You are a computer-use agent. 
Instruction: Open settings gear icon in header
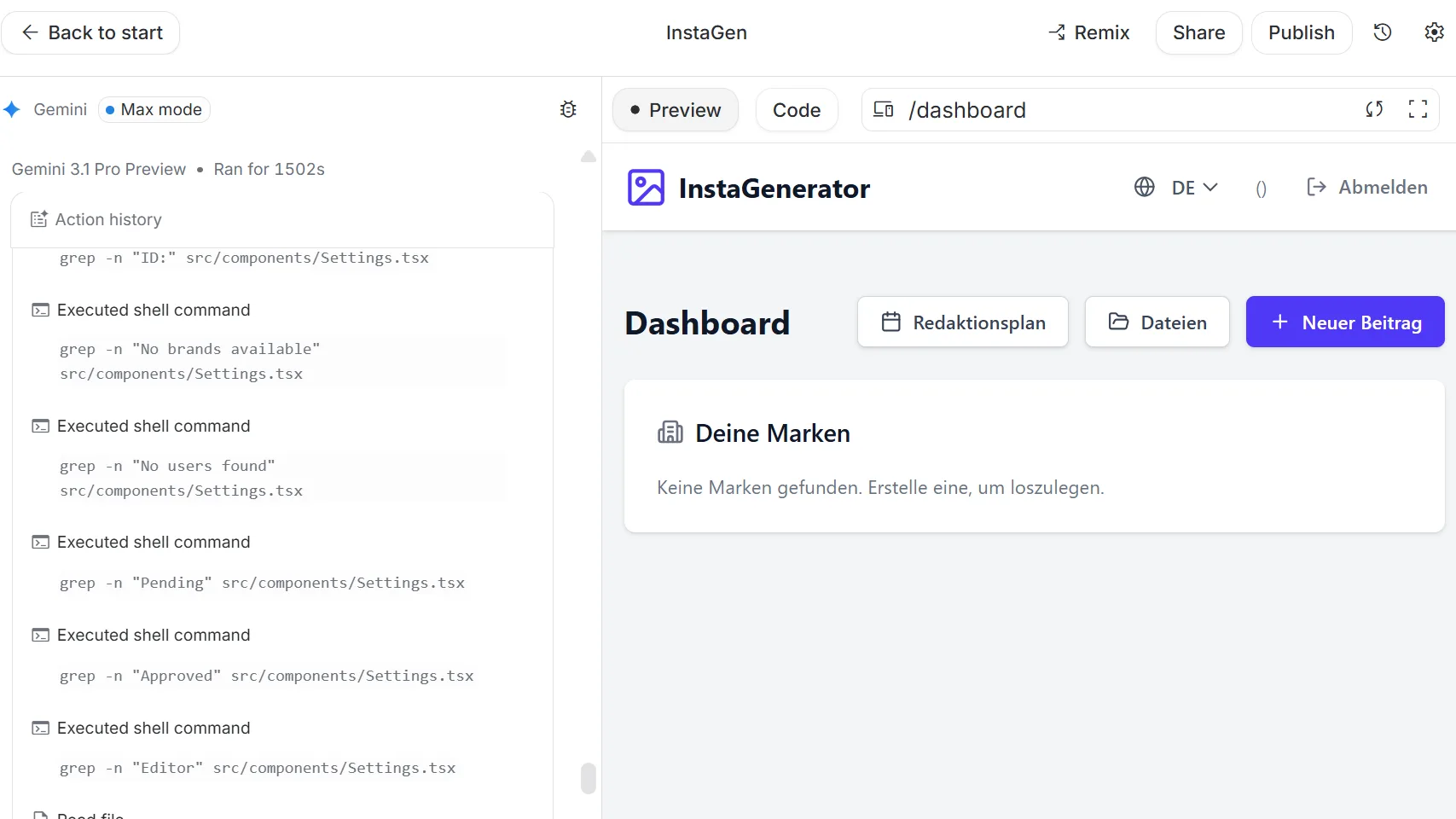[1434, 32]
